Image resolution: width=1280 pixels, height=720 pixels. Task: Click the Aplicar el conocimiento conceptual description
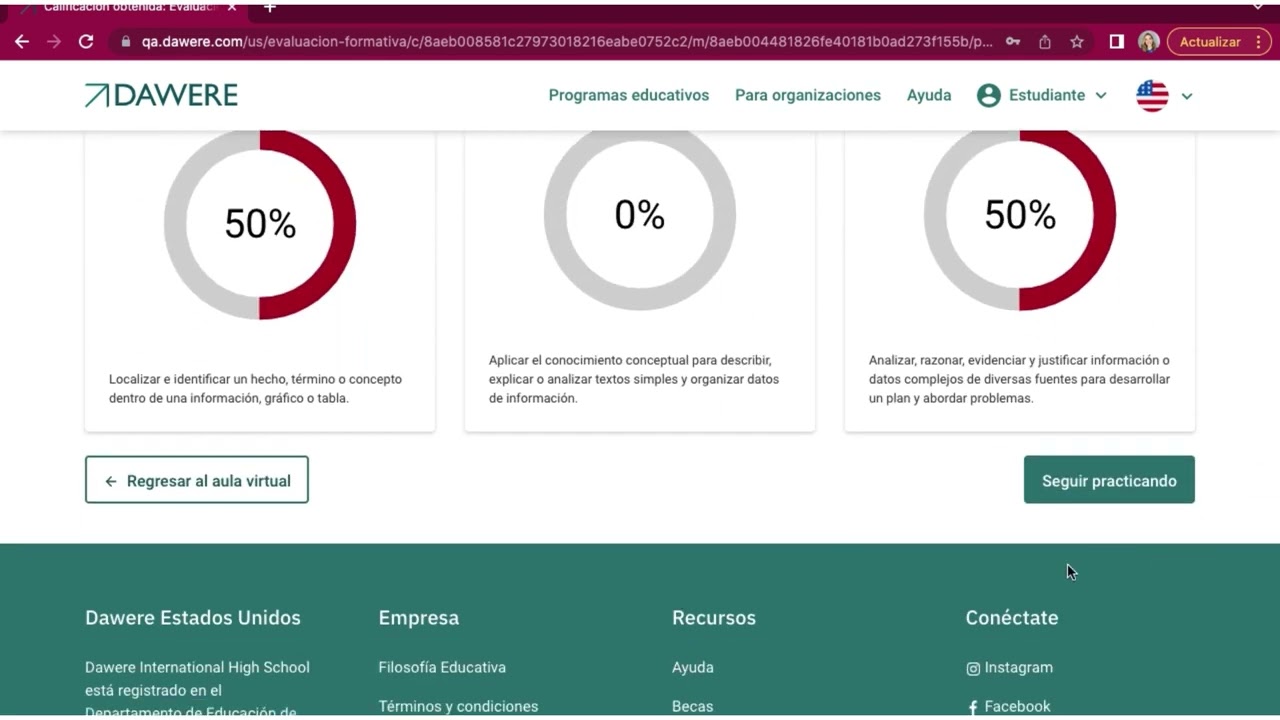(634, 379)
